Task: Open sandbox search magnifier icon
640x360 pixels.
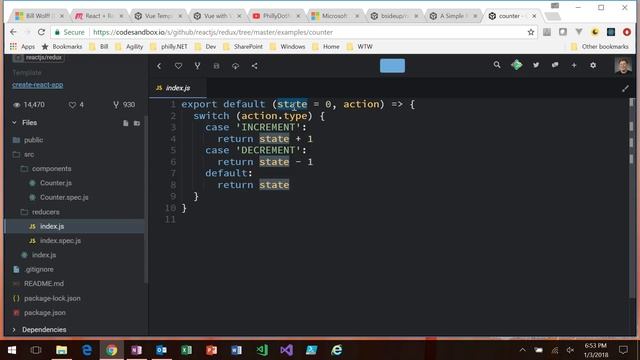Action: (497, 65)
